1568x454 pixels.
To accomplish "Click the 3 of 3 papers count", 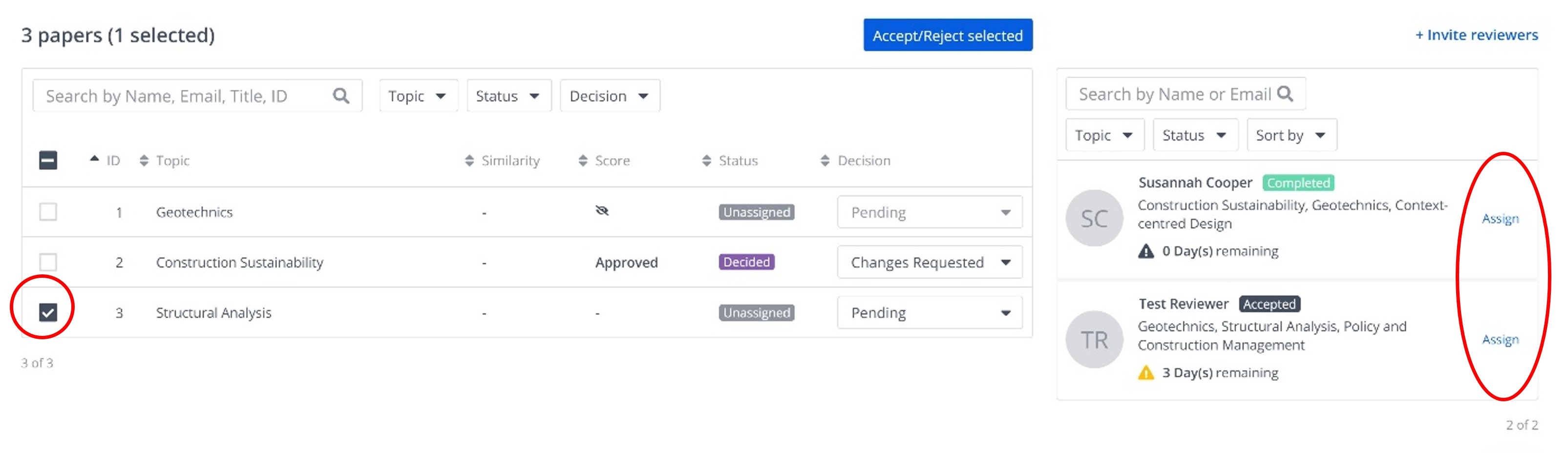I will [x=37, y=363].
